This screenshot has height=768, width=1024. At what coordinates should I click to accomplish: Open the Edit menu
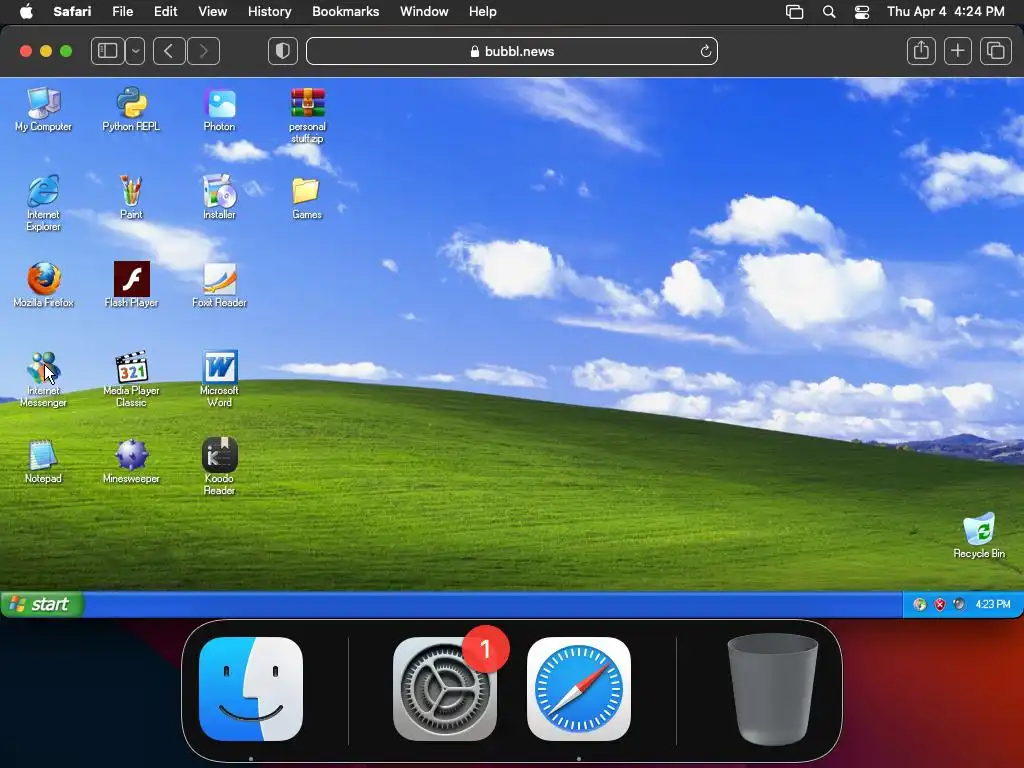coord(165,12)
